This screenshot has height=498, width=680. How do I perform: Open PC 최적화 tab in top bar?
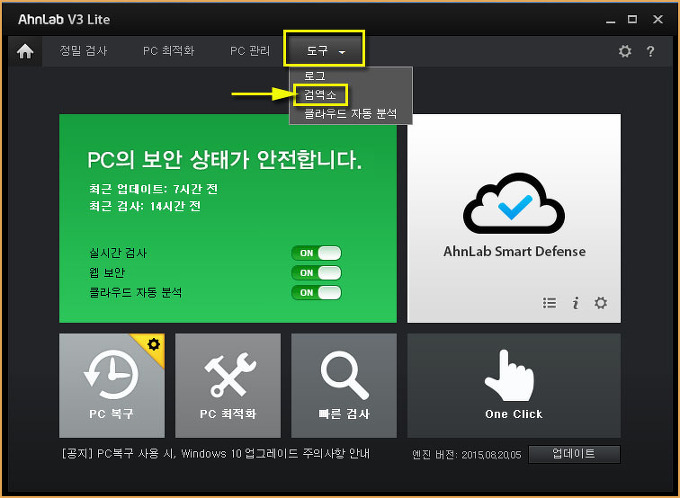coord(169,51)
